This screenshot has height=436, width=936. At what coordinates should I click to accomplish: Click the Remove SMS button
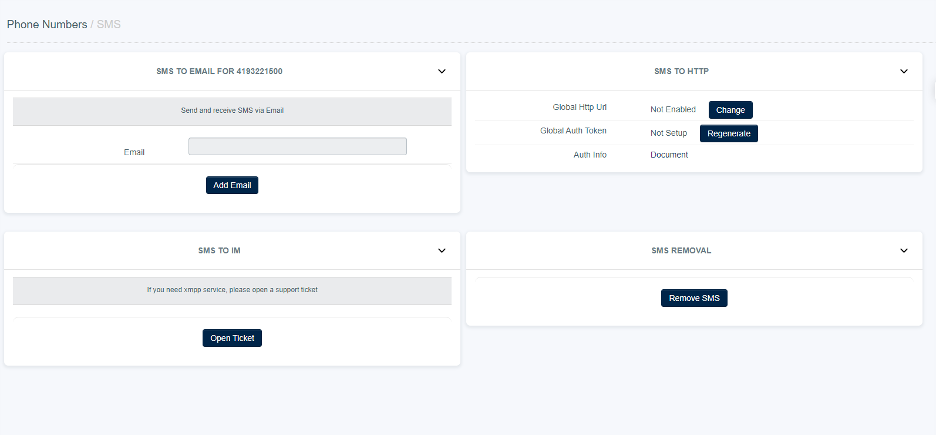pyautogui.click(x=694, y=298)
